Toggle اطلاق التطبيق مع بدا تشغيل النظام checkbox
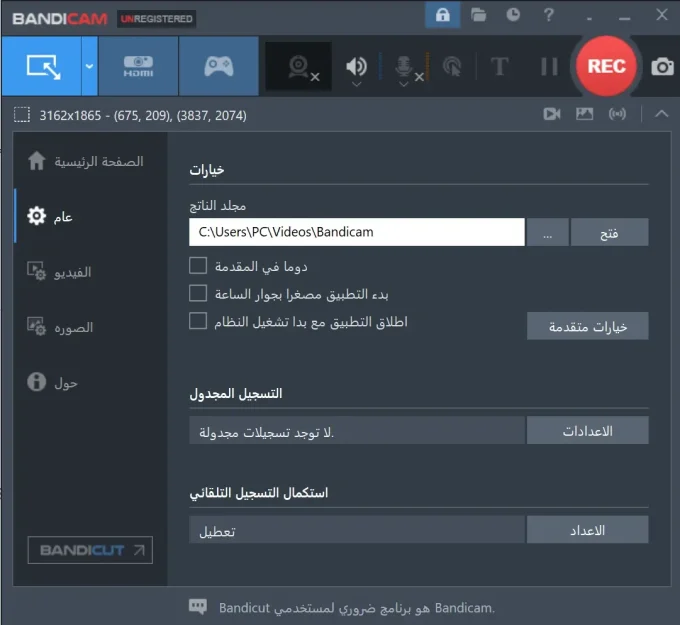Viewport: 680px width, 625px height. [x=198, y=322]
